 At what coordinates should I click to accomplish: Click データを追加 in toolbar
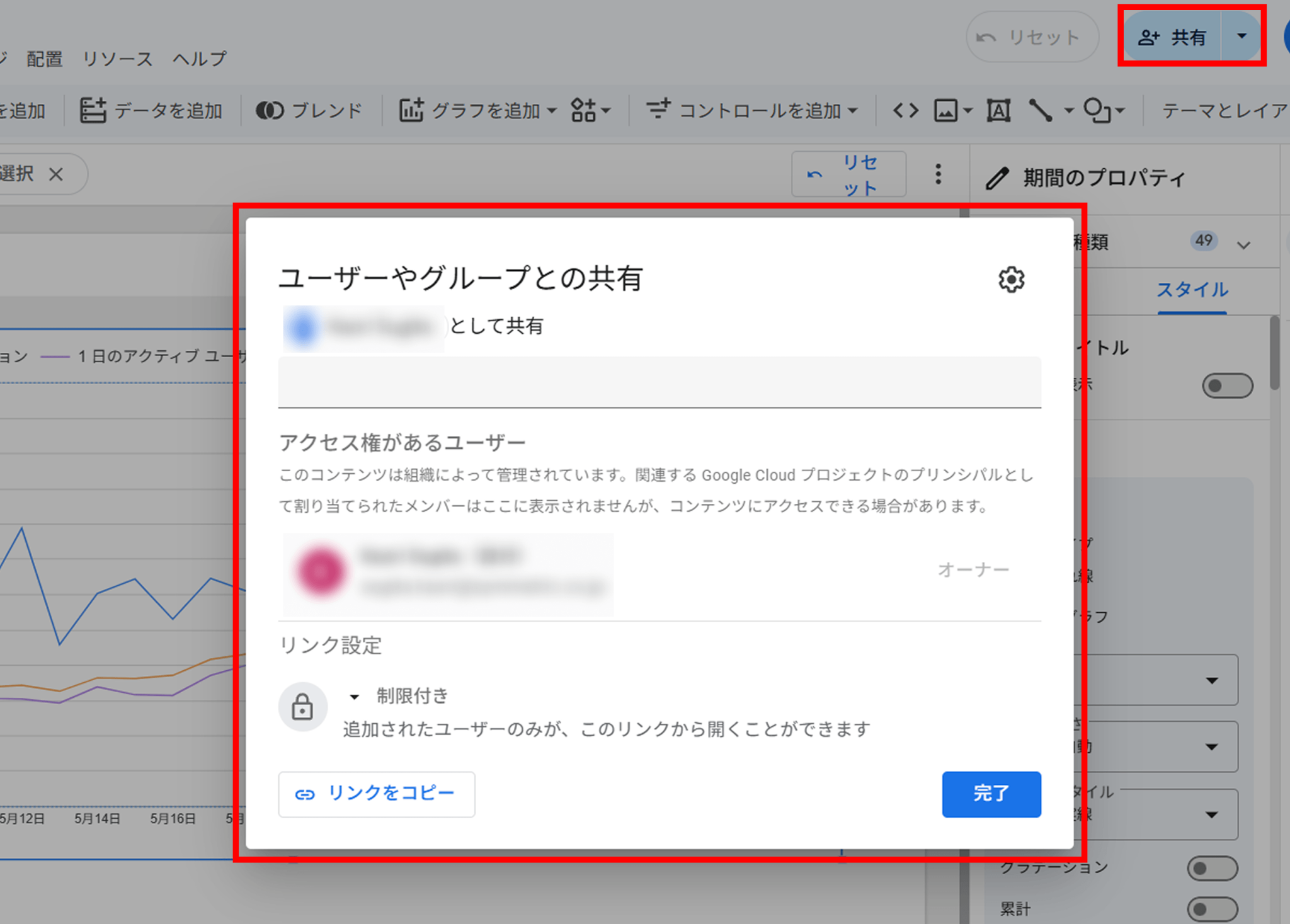151,111
